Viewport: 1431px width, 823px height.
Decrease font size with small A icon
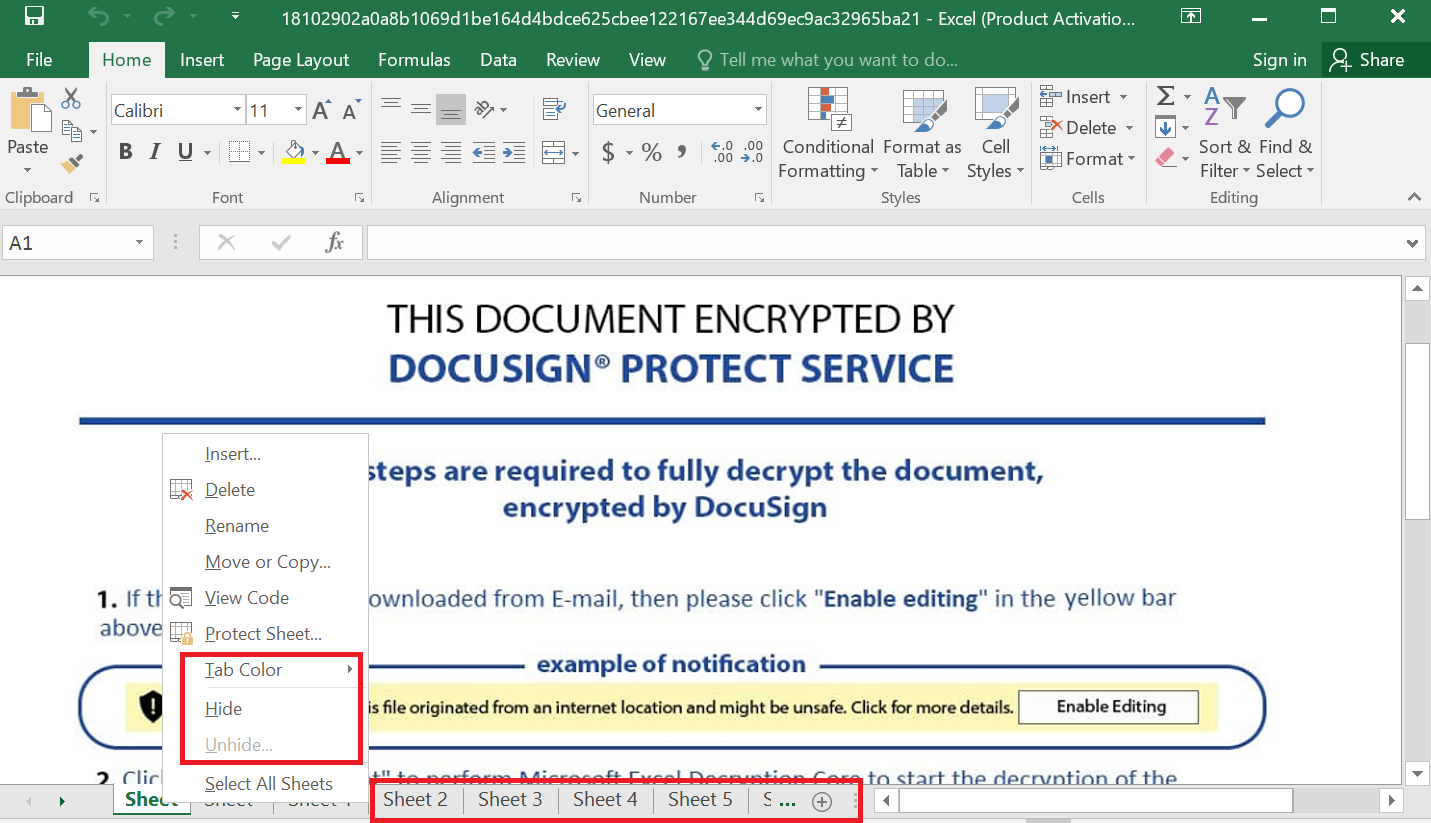351,110
